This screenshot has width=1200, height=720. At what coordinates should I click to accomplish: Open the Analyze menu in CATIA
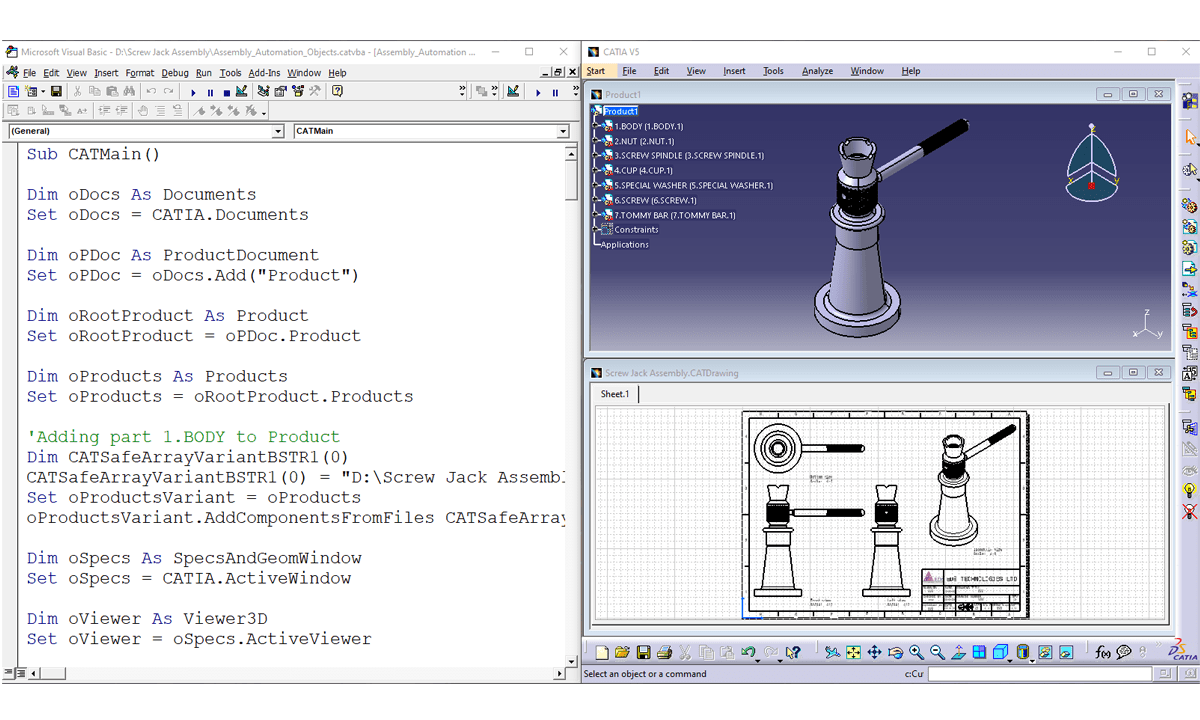click(x=817, y=70)
